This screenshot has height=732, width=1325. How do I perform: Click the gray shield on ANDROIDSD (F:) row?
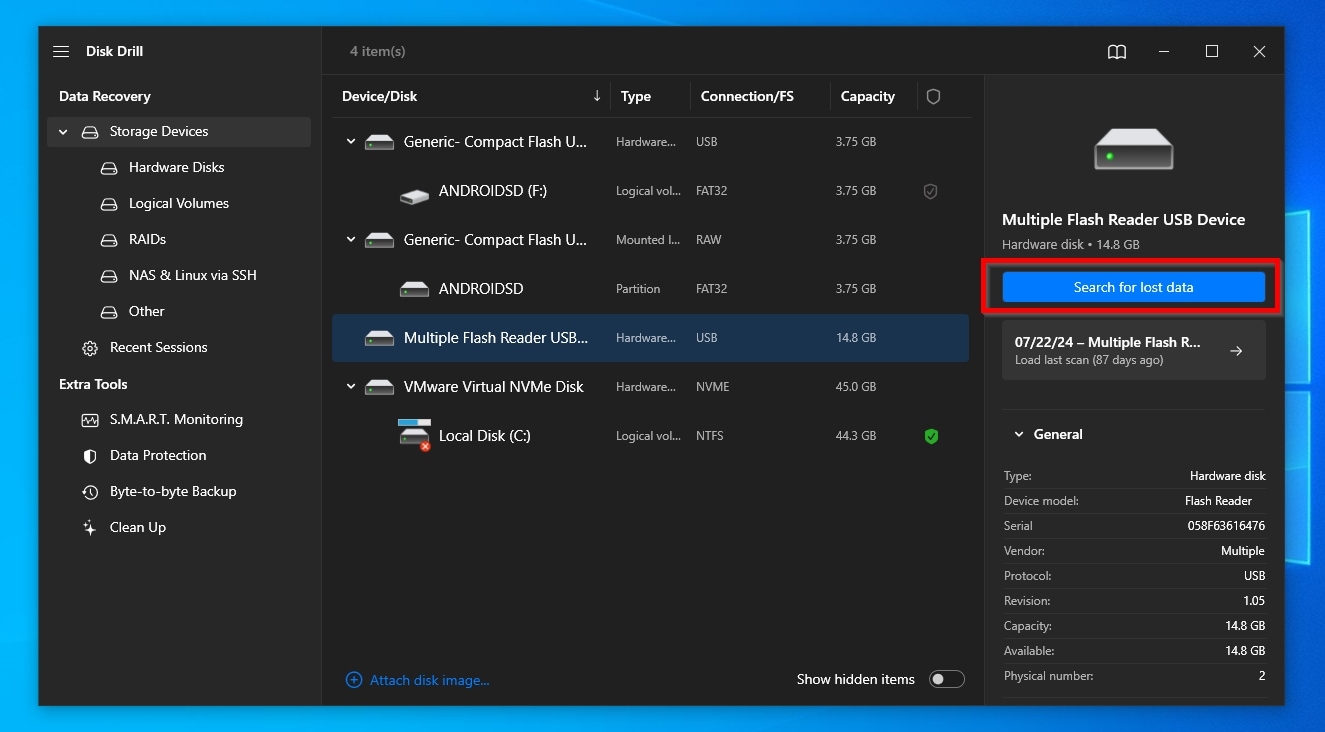coord(930,192)
